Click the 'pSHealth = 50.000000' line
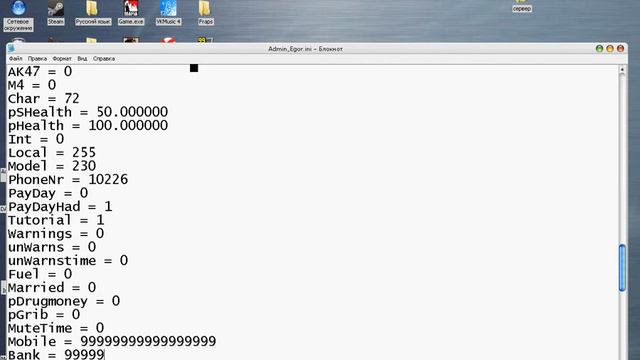Image resolution: width=640 pixels, height=360 pixels. [88, 112]
